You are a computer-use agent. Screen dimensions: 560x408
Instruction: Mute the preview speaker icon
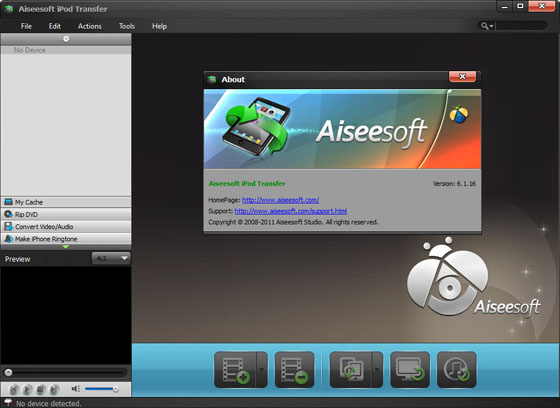(76, 389)
